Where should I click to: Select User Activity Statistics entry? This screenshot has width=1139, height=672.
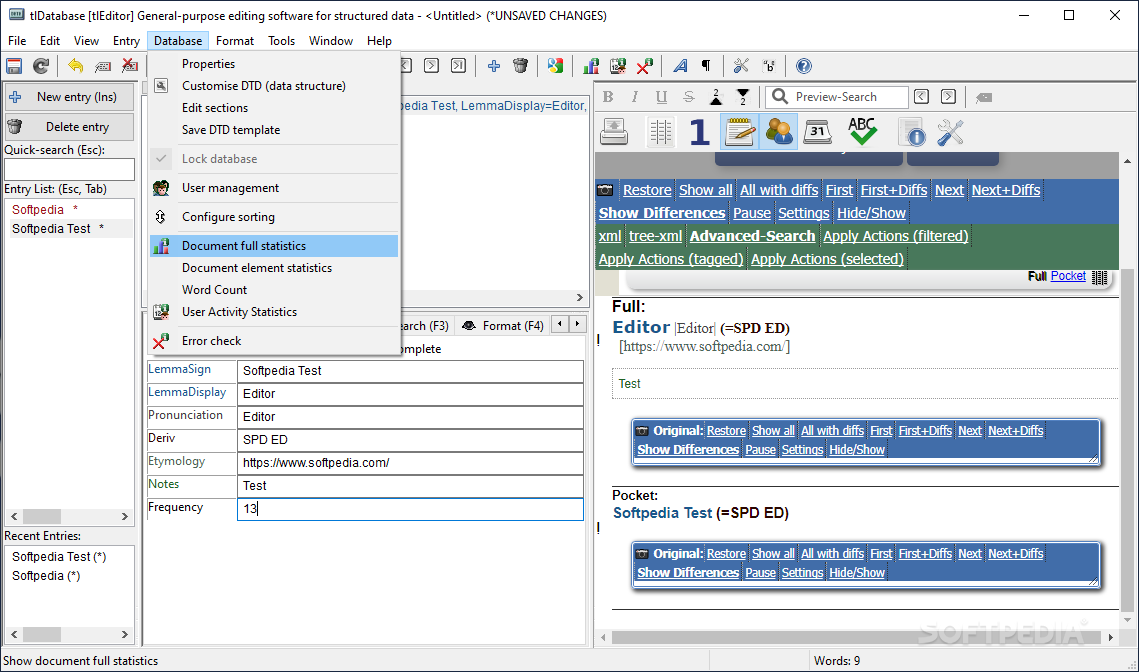274,312
